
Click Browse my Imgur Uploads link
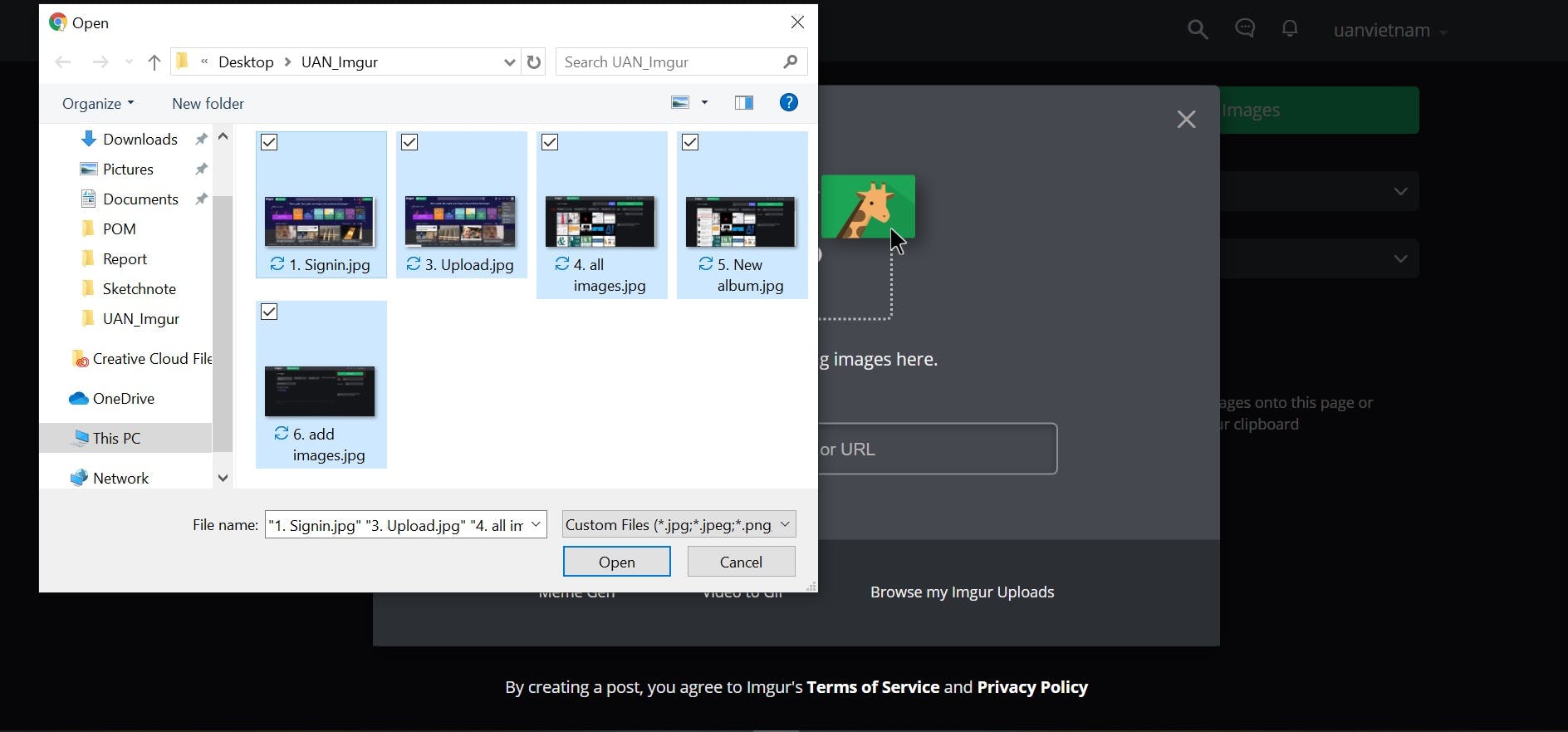point(963,592)
